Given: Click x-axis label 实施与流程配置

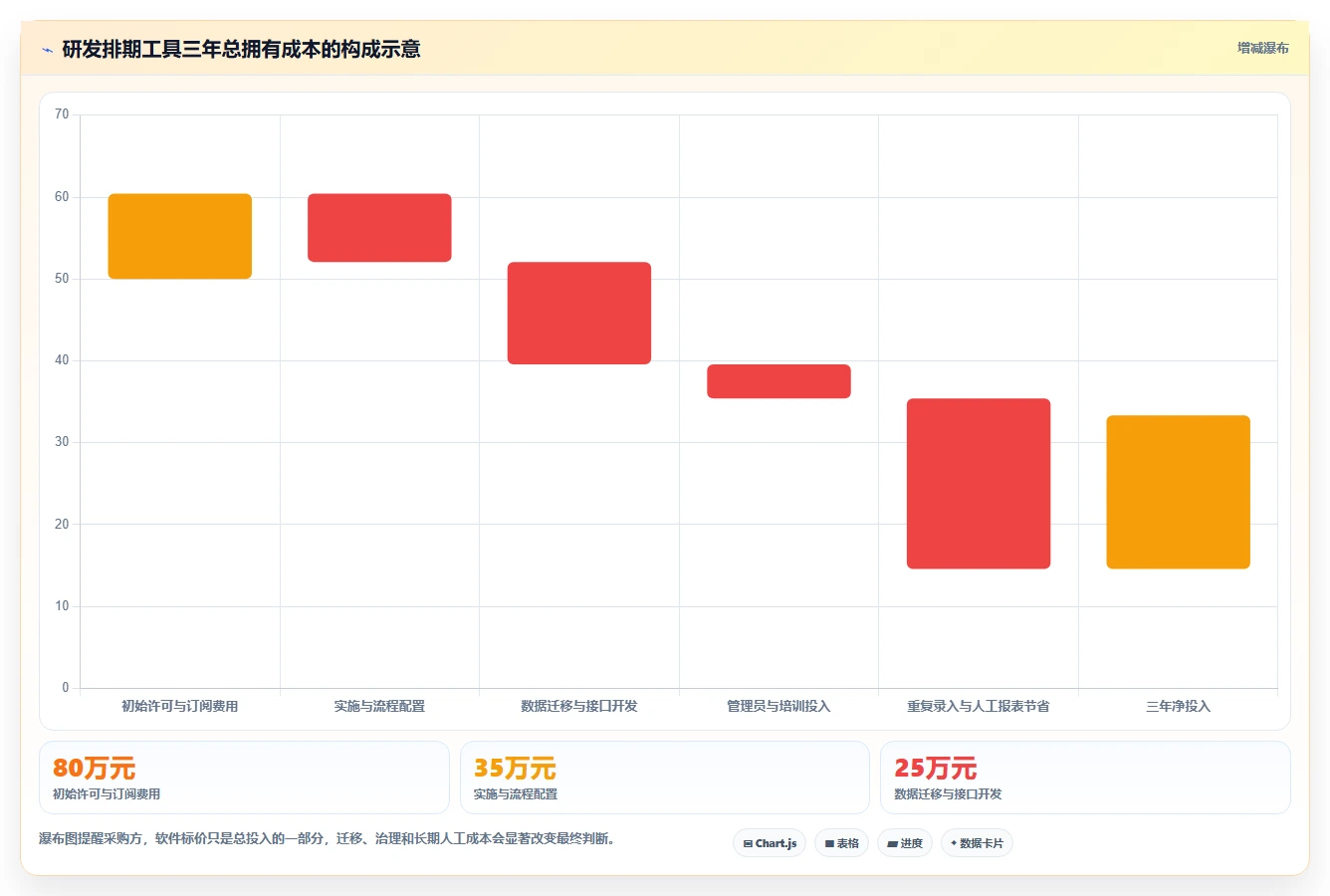Looking at the screenshot, I should [379, 706].
